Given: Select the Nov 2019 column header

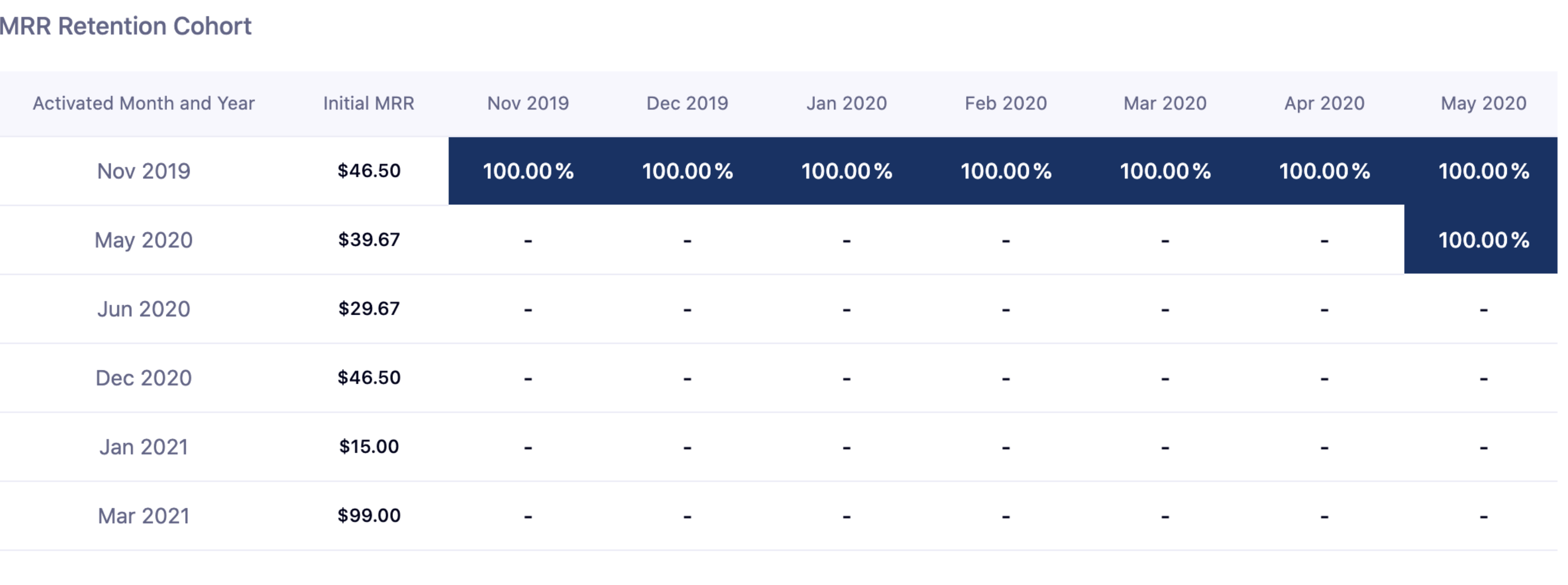Looking at the screenshot, I should pos(528,104).
